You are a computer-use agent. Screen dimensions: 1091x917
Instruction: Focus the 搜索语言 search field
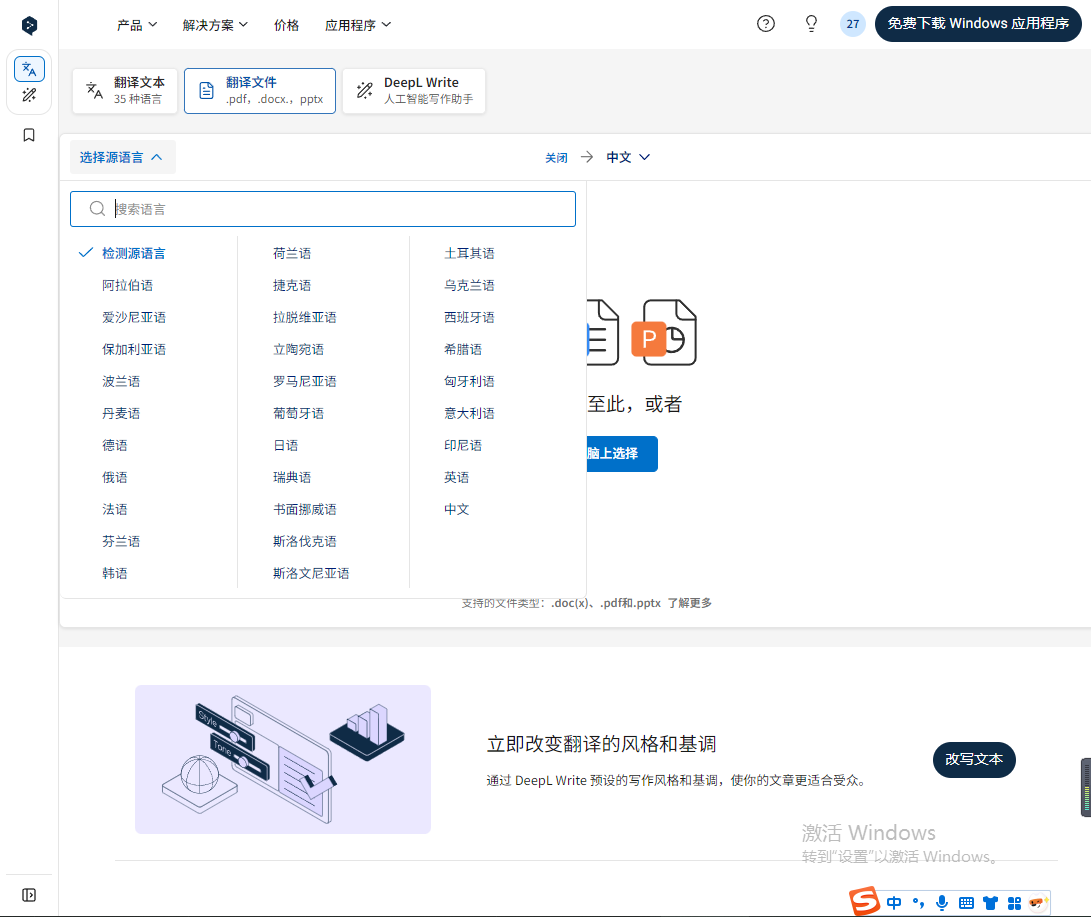(x=323, y=209)
